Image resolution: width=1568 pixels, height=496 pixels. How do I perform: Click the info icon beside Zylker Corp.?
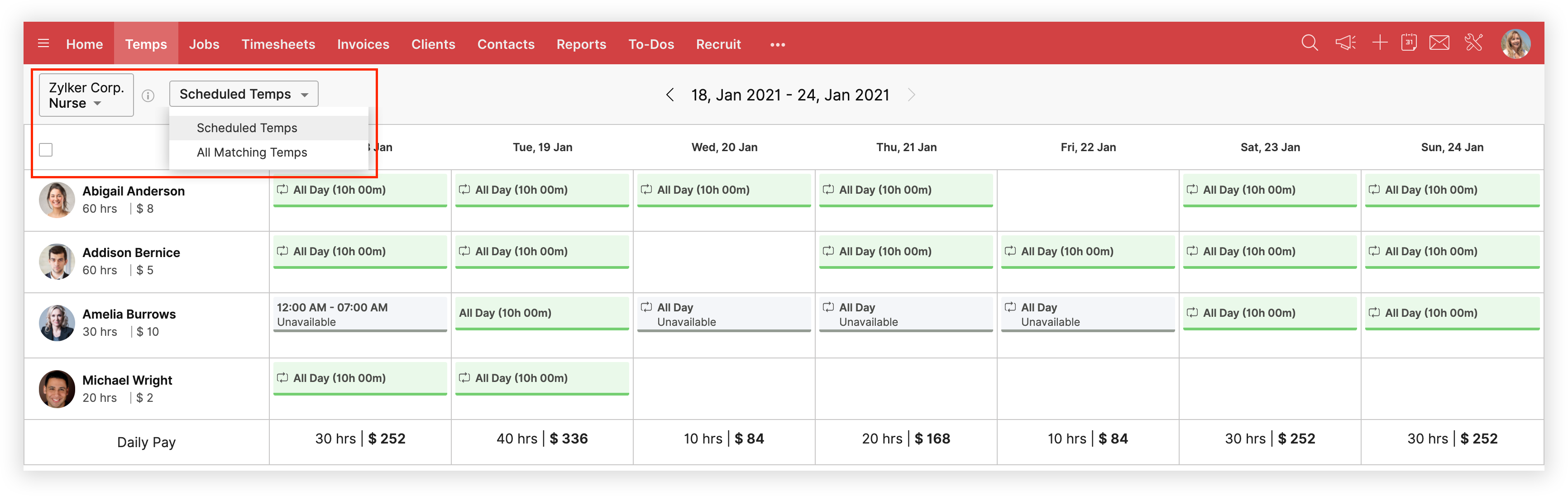[x=148, y=95]
